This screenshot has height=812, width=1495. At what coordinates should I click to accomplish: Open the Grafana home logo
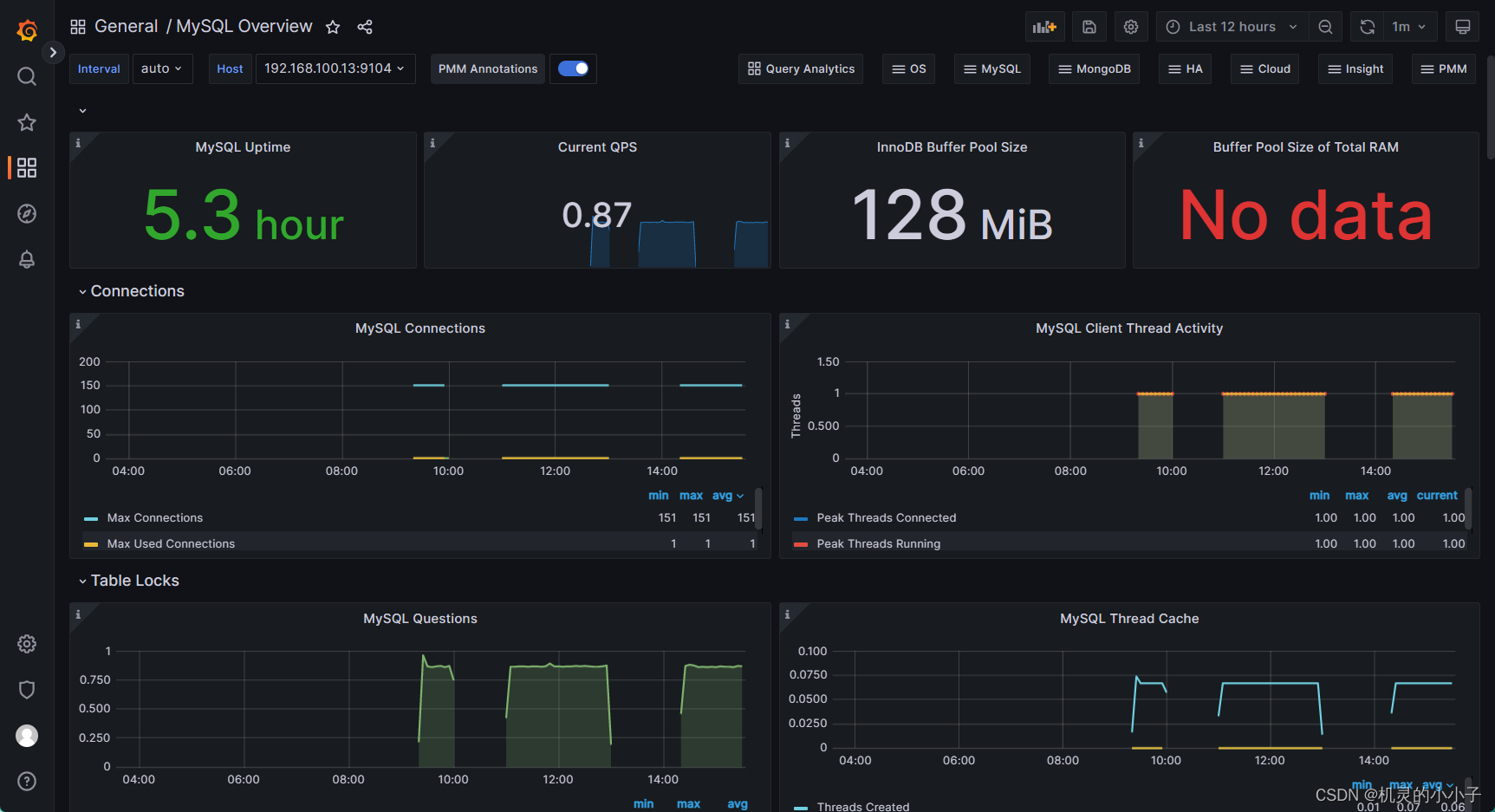pos(27,30)
